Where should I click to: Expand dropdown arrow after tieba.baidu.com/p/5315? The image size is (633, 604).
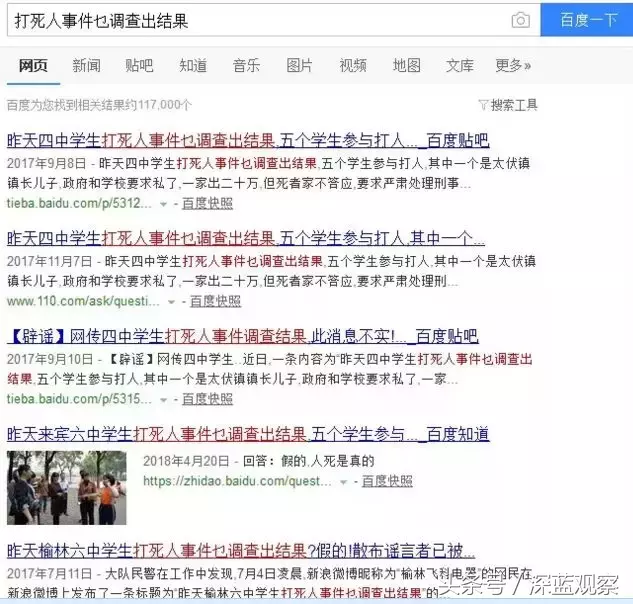163,400
